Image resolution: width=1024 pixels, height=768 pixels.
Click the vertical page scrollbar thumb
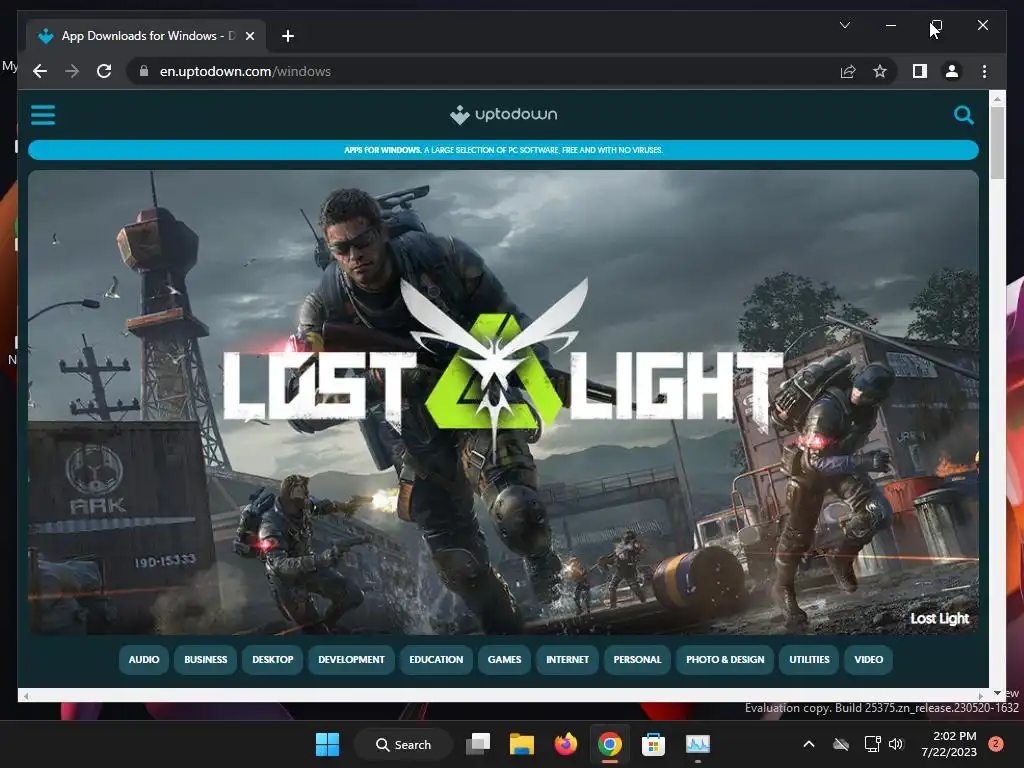[x=997, y=142]
